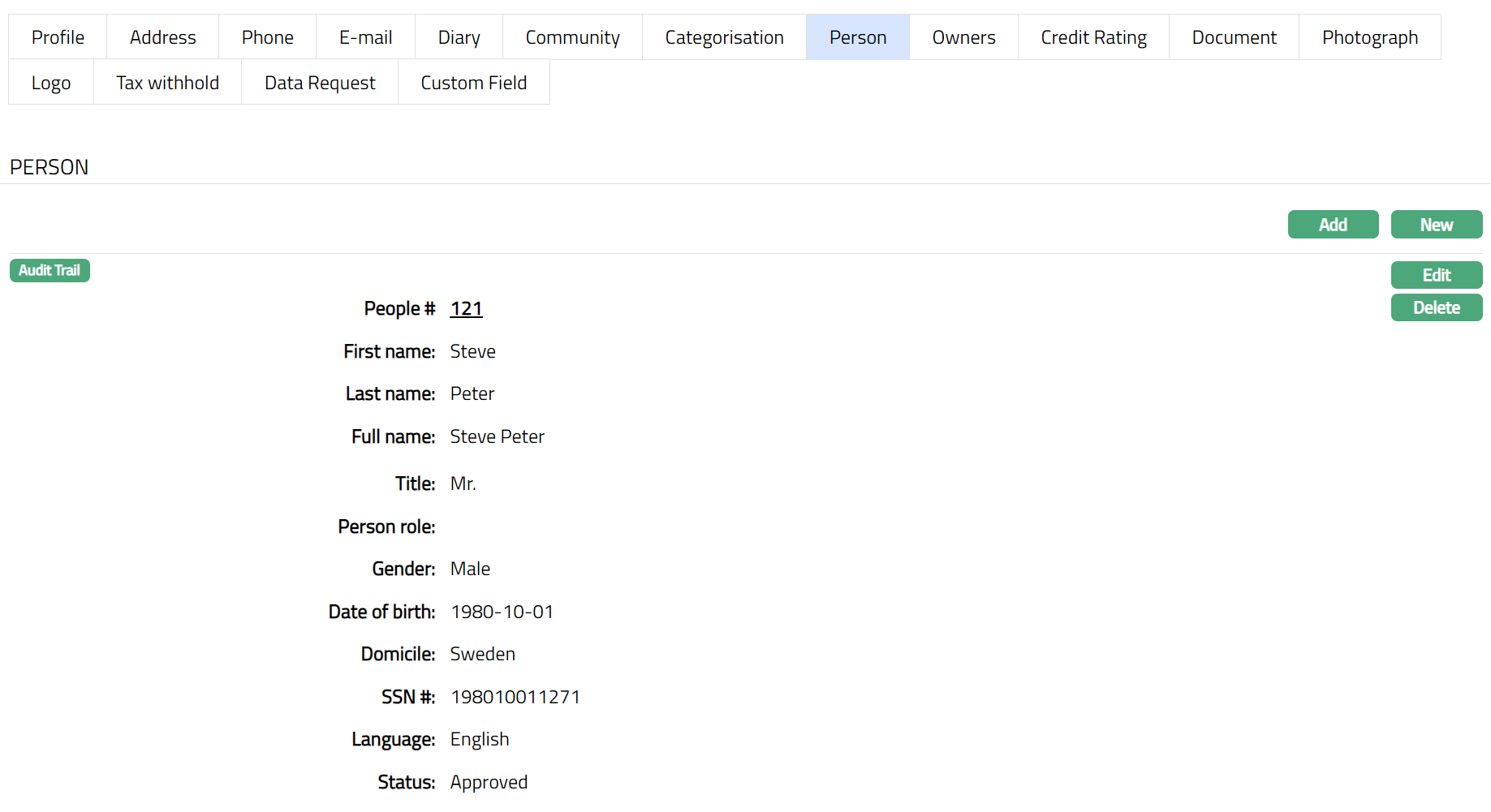The width and height of the screenshot is (1491, 812).
Task: Open the Profile tab
Action: pos(58,37)
